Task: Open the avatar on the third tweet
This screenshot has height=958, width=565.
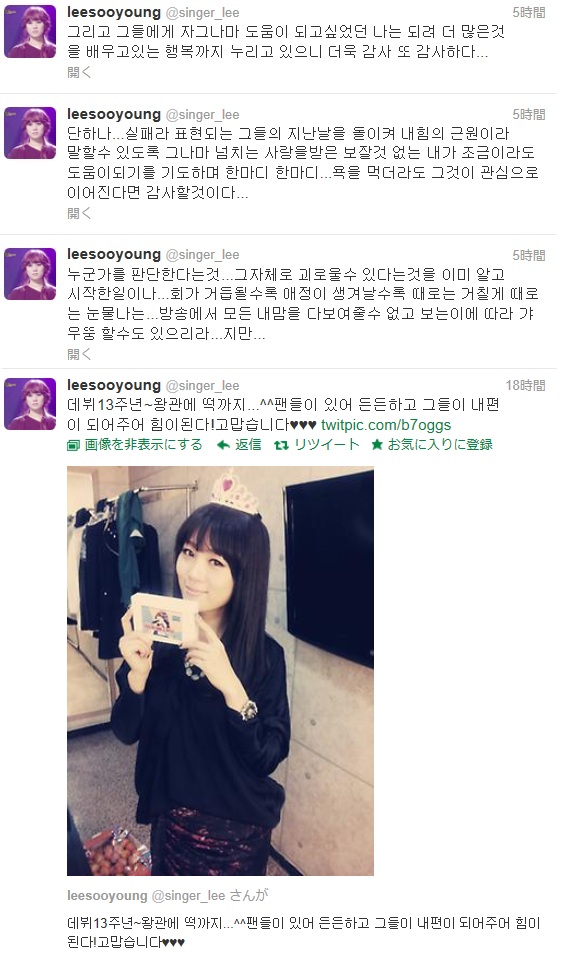Action: [x=30, y=274]
